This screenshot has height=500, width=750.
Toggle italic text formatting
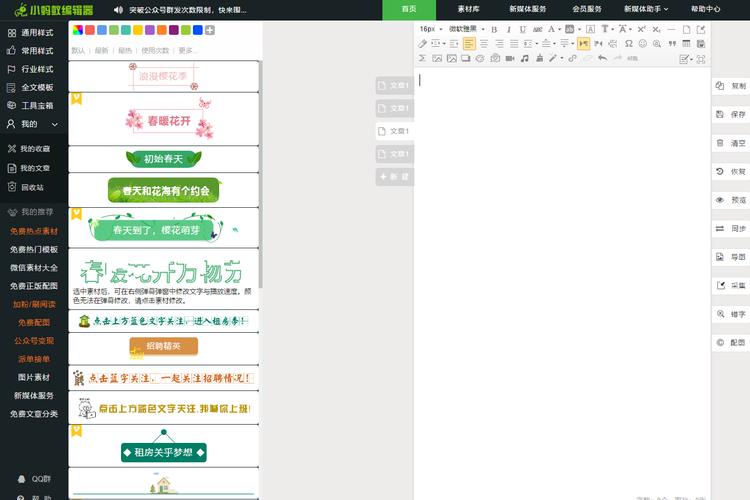508,30
